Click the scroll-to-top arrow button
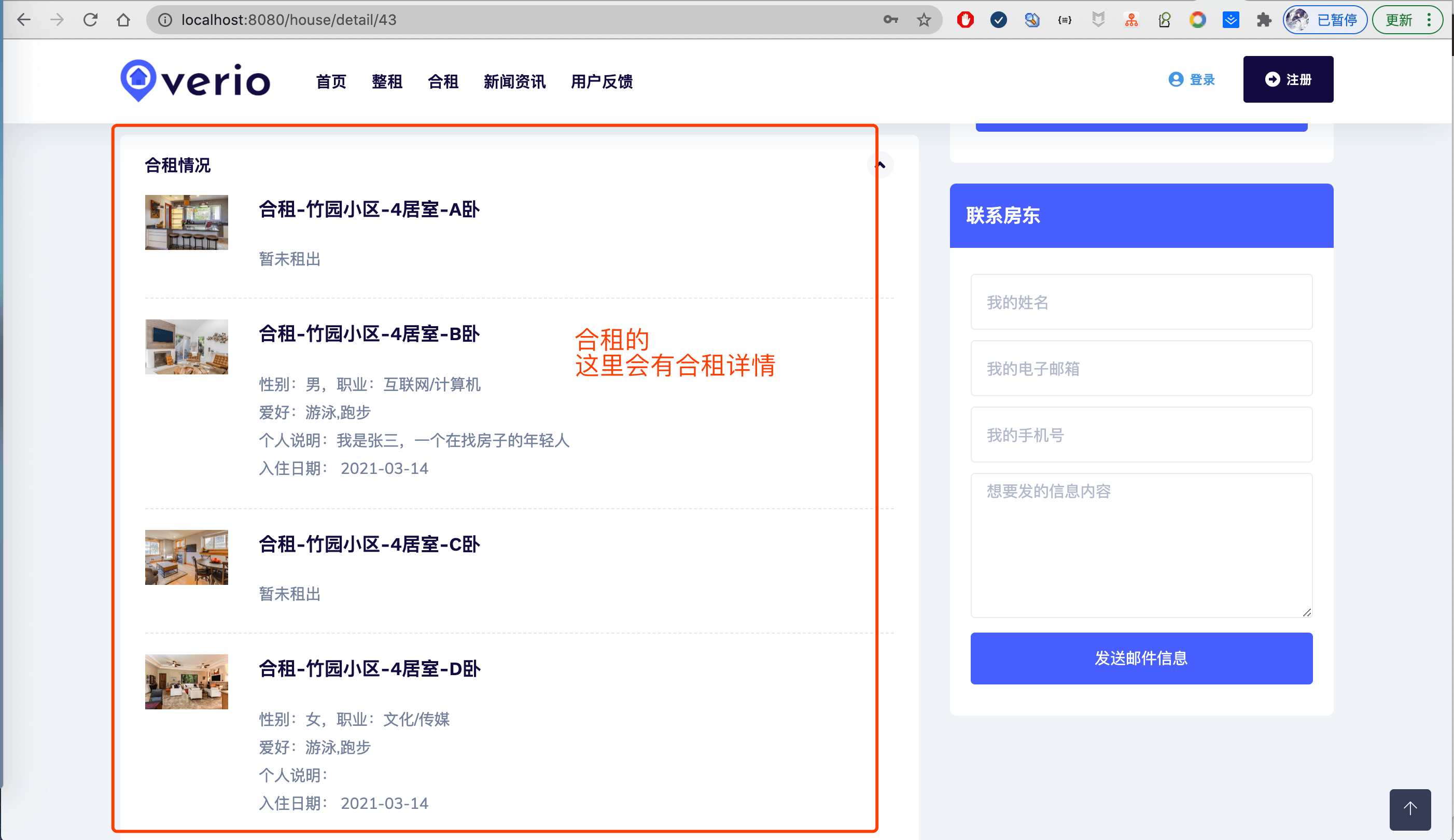The height and width of the screenshot is (840, 1454). [x=1409, y=809]
